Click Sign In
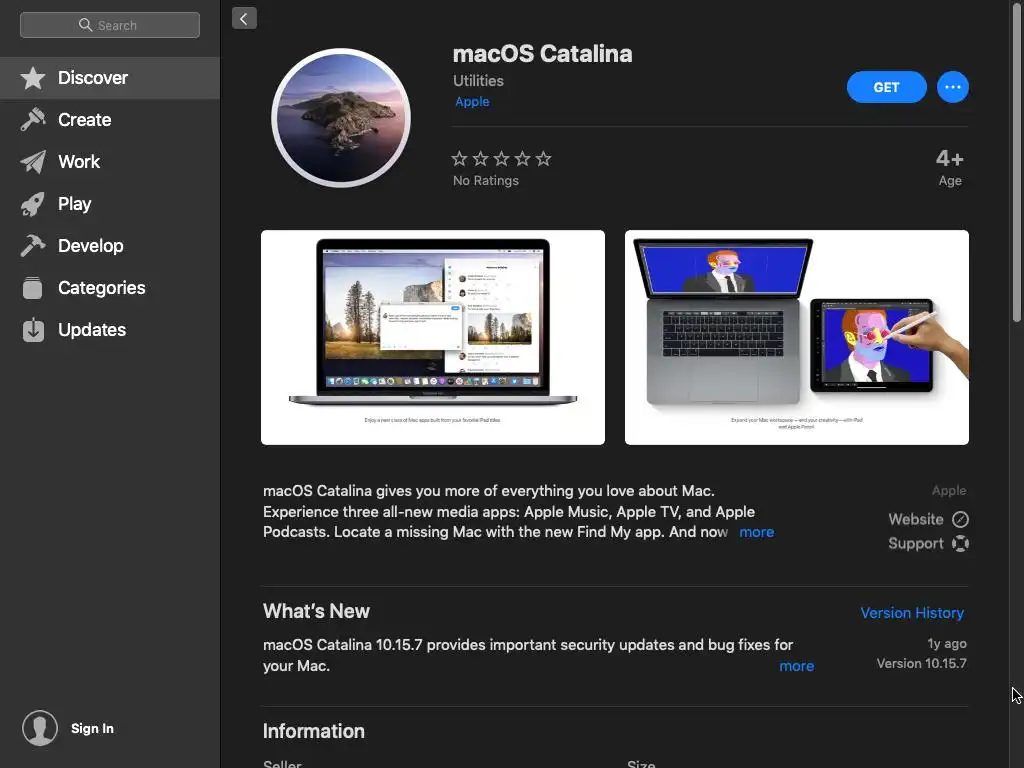The height and width of the screenshot is (768, 1024). pos(92,728)
